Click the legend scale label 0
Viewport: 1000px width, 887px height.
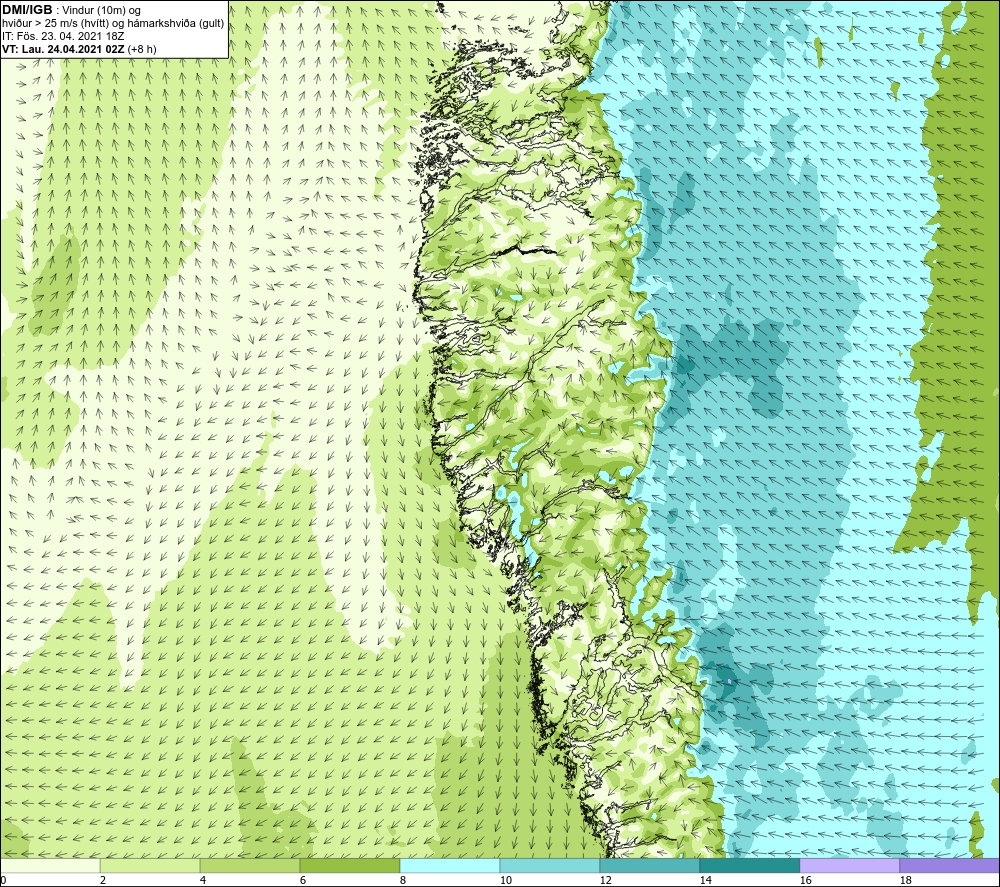[4, 880]
